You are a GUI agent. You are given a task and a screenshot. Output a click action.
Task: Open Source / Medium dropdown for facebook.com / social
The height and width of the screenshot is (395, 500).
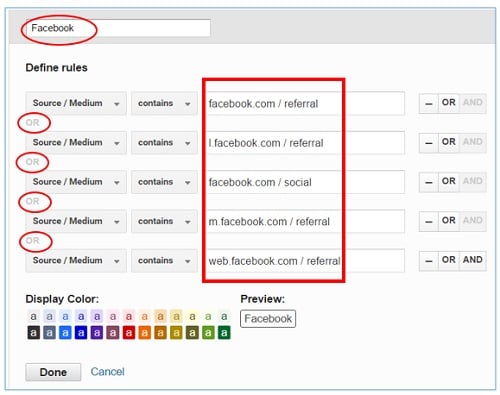[76, 182]
